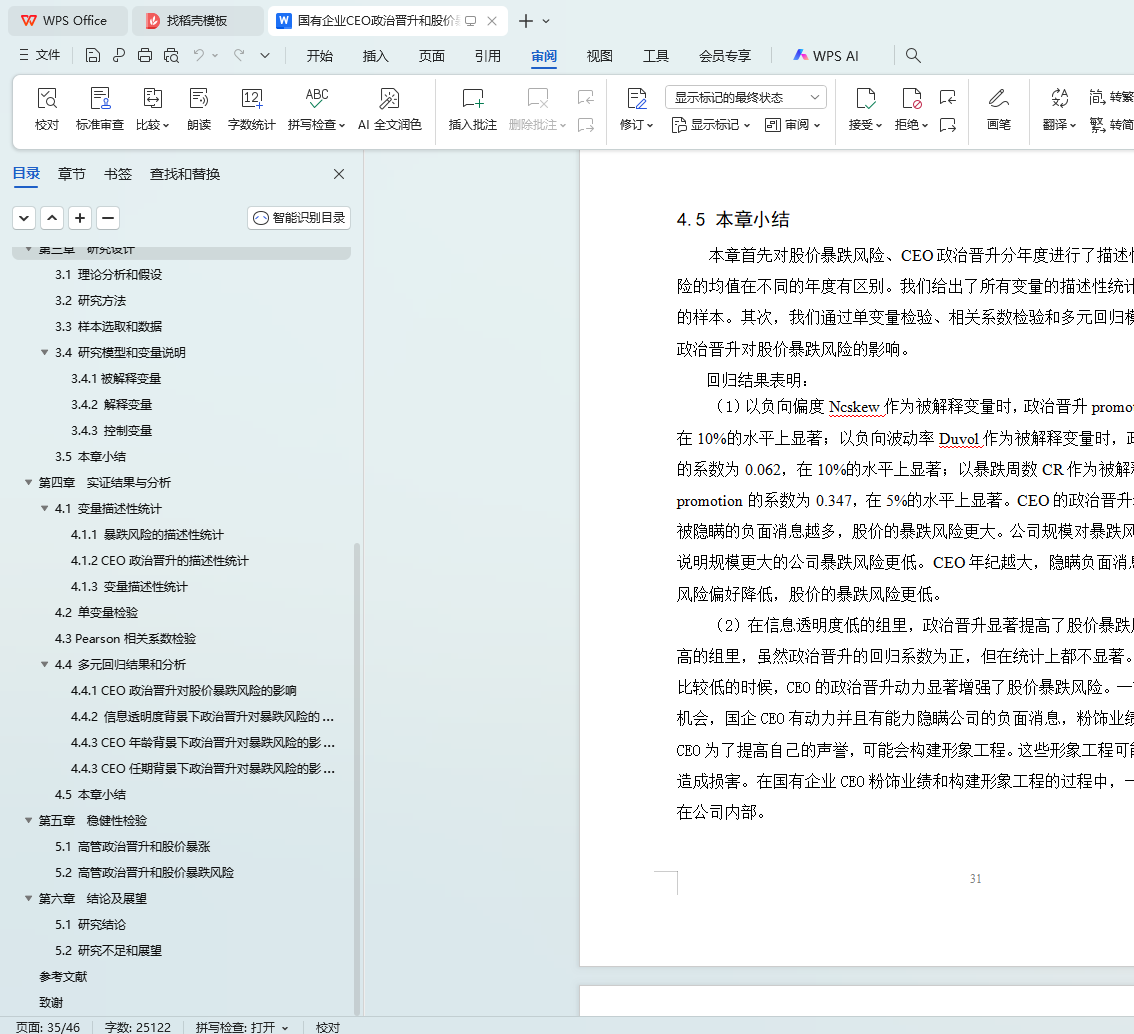1134x1034 pixels.
Task: Collapse the 4.1 变量描述性统计 node
Action: click(x=45, y=508)
